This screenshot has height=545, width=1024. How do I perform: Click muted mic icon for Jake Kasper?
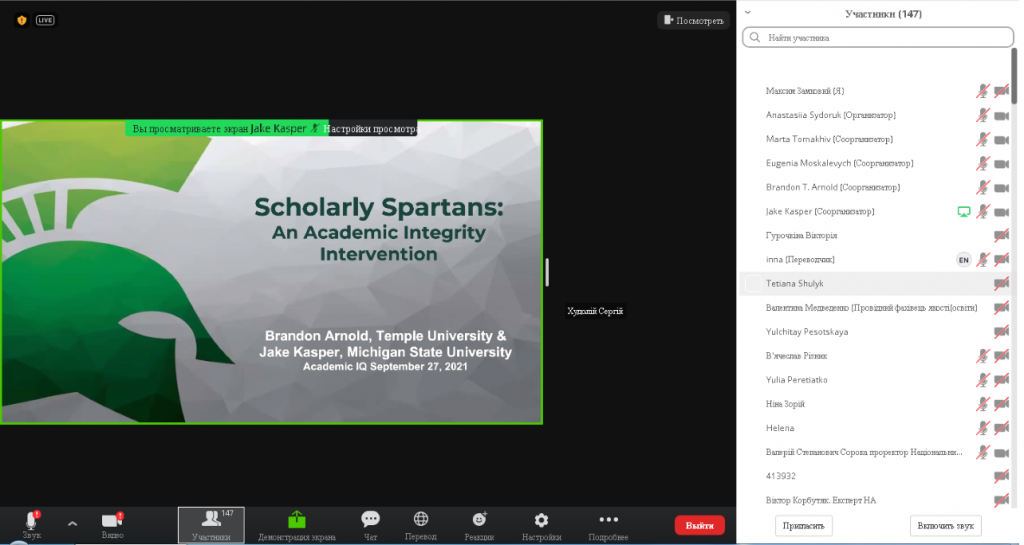click(983, 211)
